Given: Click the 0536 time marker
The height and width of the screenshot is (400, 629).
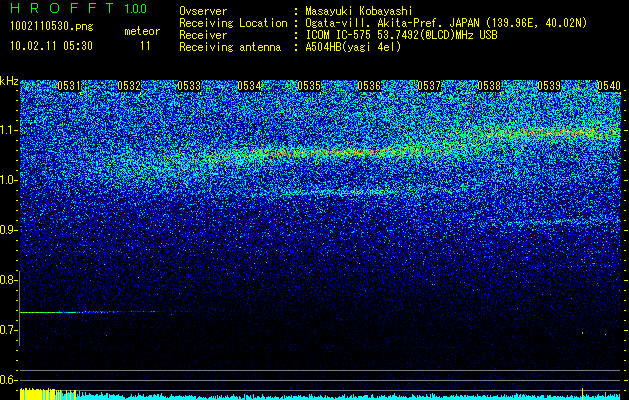Looking at the screenshot, I should coord(369,86).
